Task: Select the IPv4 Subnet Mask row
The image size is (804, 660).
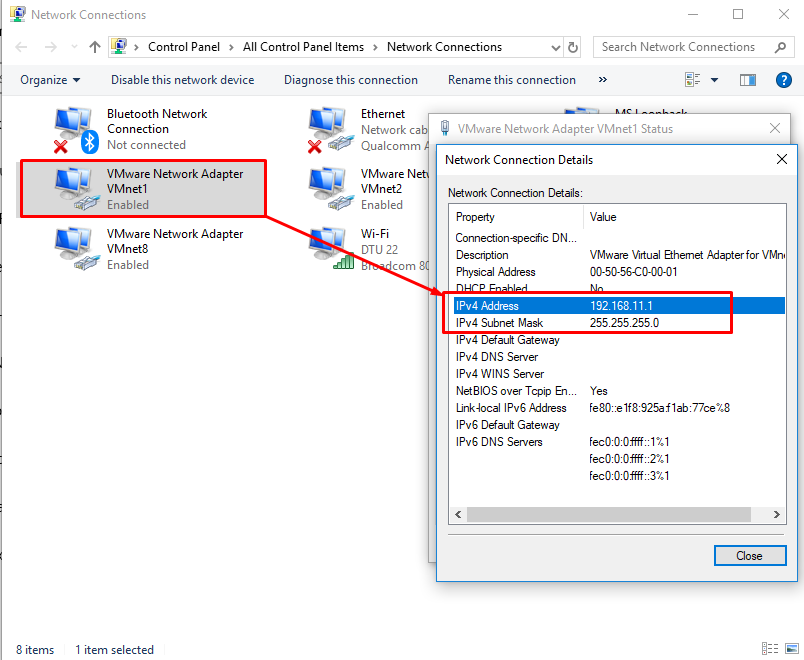Action: (618, 323)
